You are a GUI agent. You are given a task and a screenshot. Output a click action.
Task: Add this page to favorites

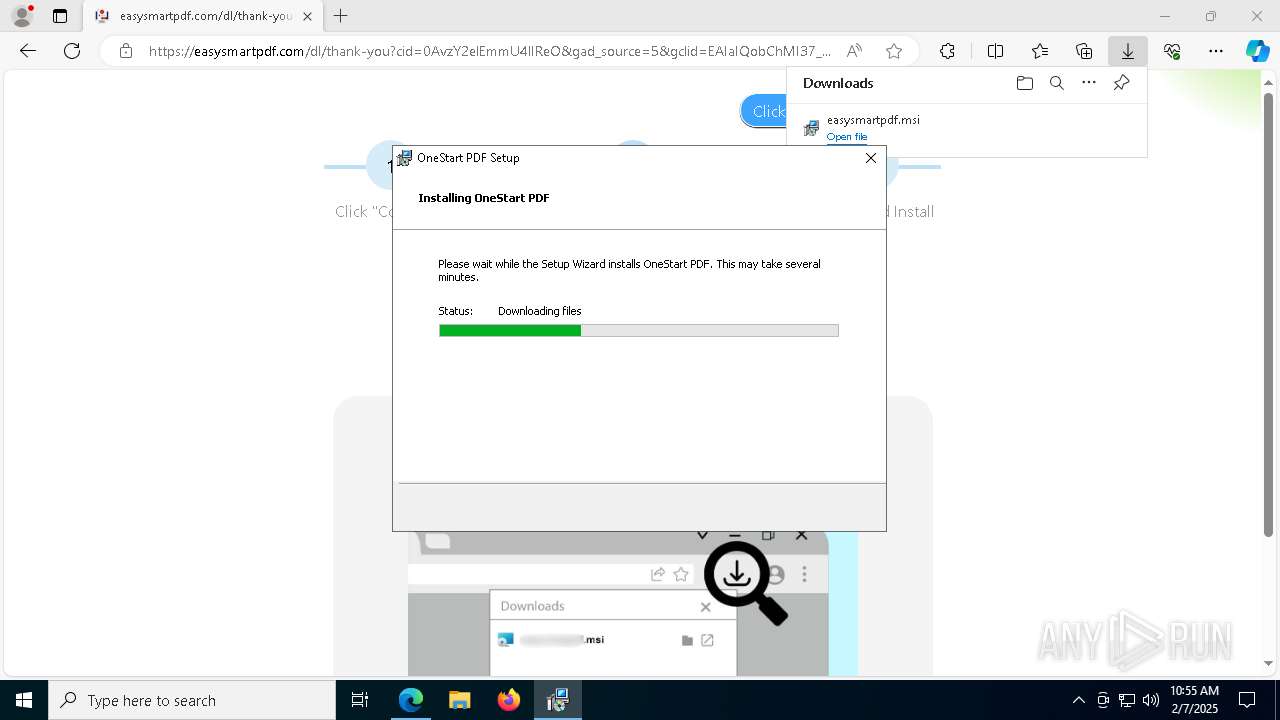click(x=894, y=51)
